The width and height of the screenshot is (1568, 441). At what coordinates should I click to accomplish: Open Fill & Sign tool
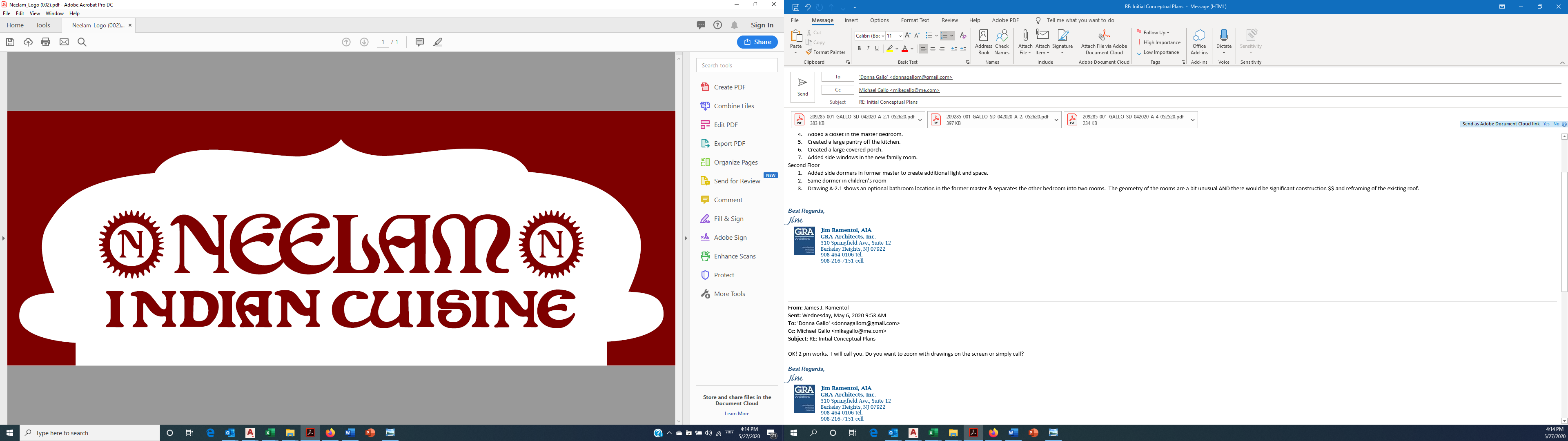[722, 219]
